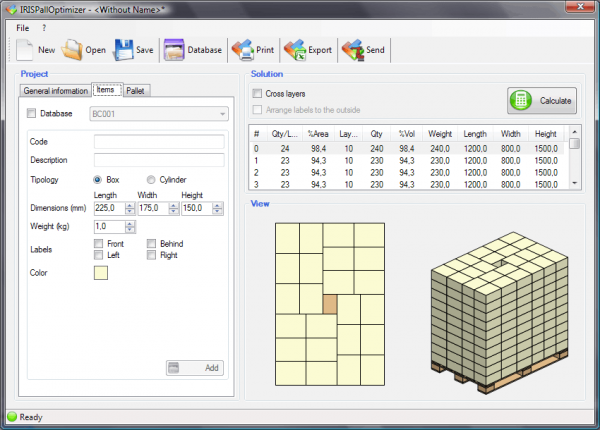600x430 pixels.
Task: Click the New project icon
Action: 25,48
